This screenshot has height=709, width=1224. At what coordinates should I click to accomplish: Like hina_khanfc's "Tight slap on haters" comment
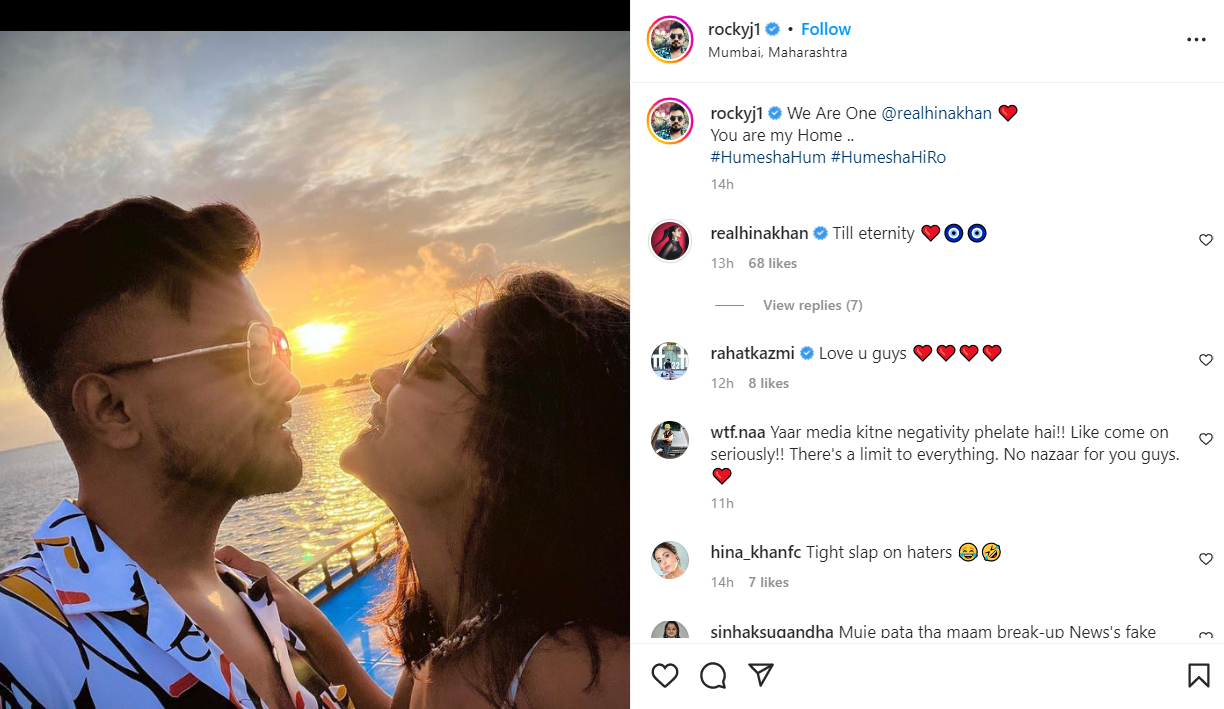point(1206,559)
